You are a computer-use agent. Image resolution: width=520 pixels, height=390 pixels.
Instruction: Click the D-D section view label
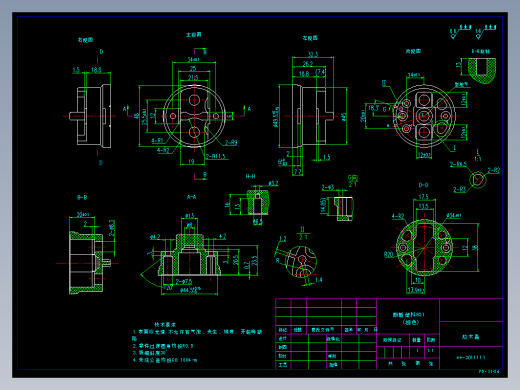pyautogui.click(x=423, y=185)
